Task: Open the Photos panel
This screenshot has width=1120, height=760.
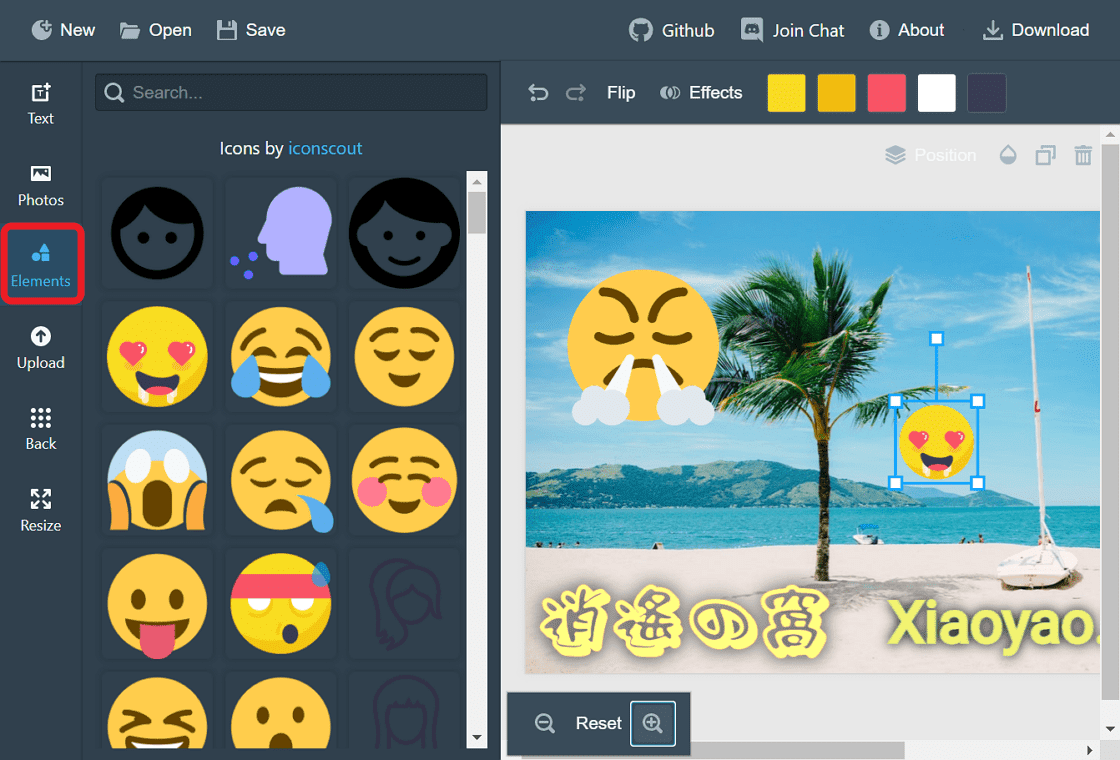Action: pyautogui.click(x=40, y=185)
